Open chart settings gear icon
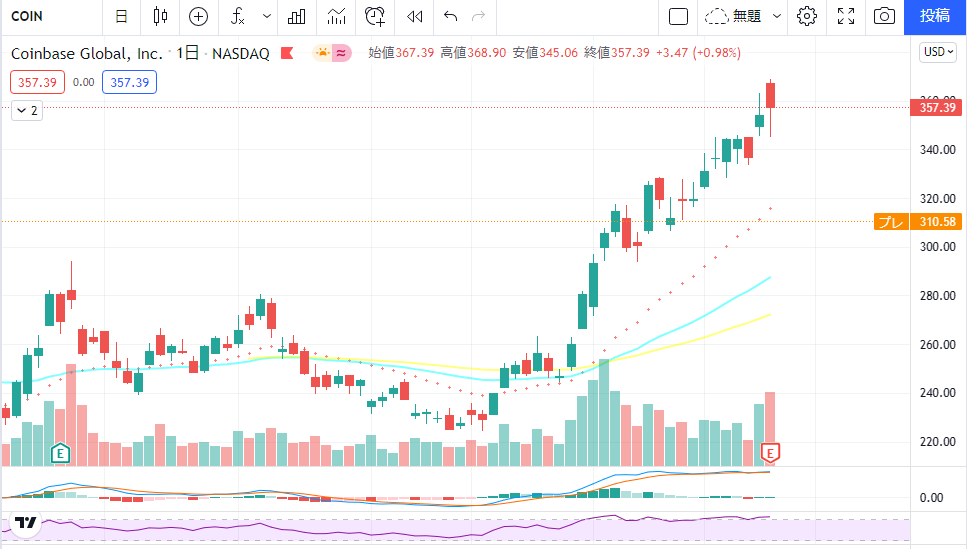 [807, 17]
